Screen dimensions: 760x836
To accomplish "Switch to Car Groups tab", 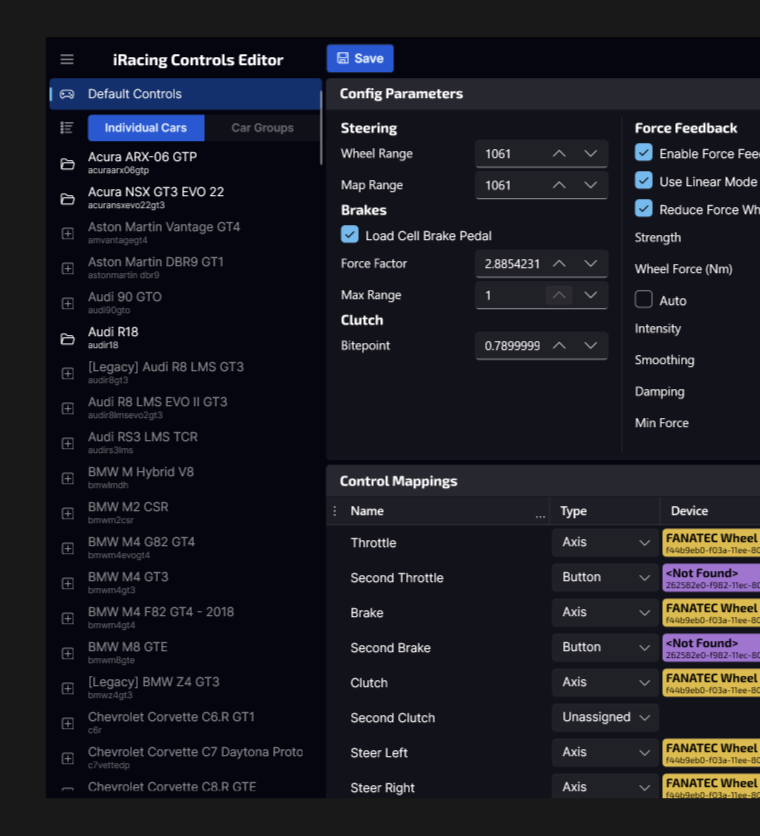I will click(262, 128).
